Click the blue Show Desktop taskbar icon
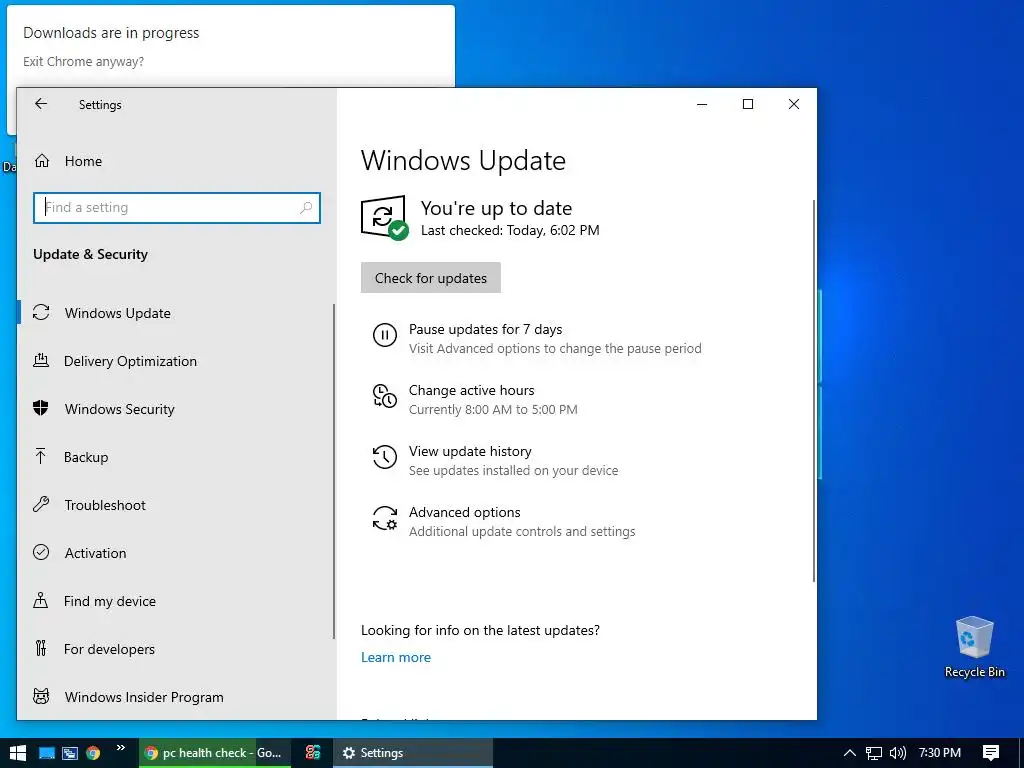 (x=46, y=753)
